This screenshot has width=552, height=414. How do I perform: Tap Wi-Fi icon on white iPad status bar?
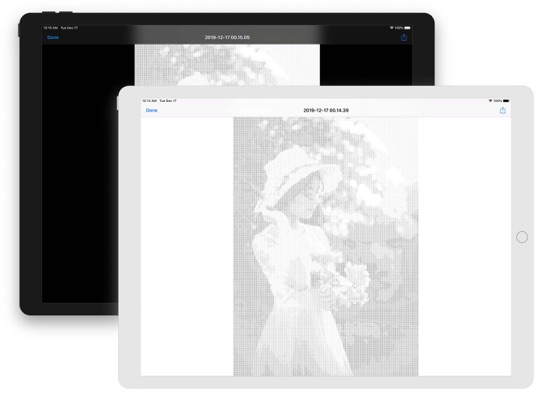[490, 101]
